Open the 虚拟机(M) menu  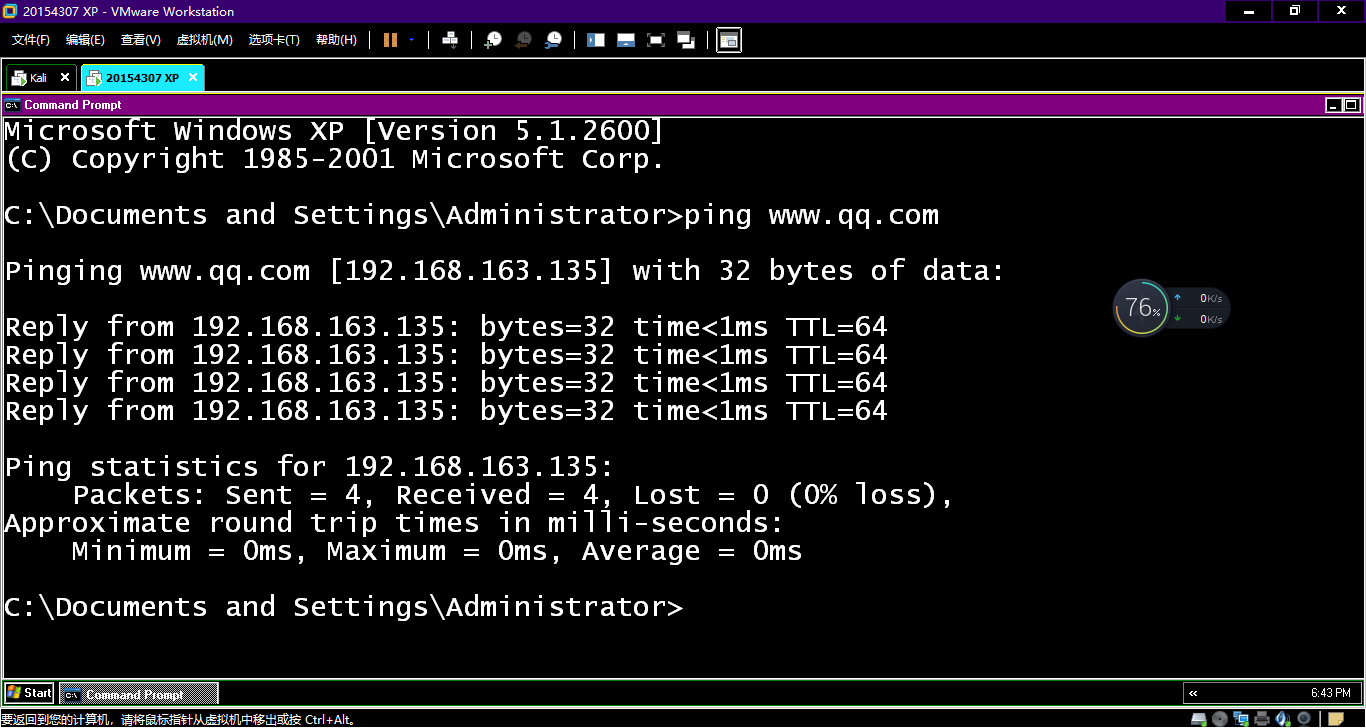204,40
